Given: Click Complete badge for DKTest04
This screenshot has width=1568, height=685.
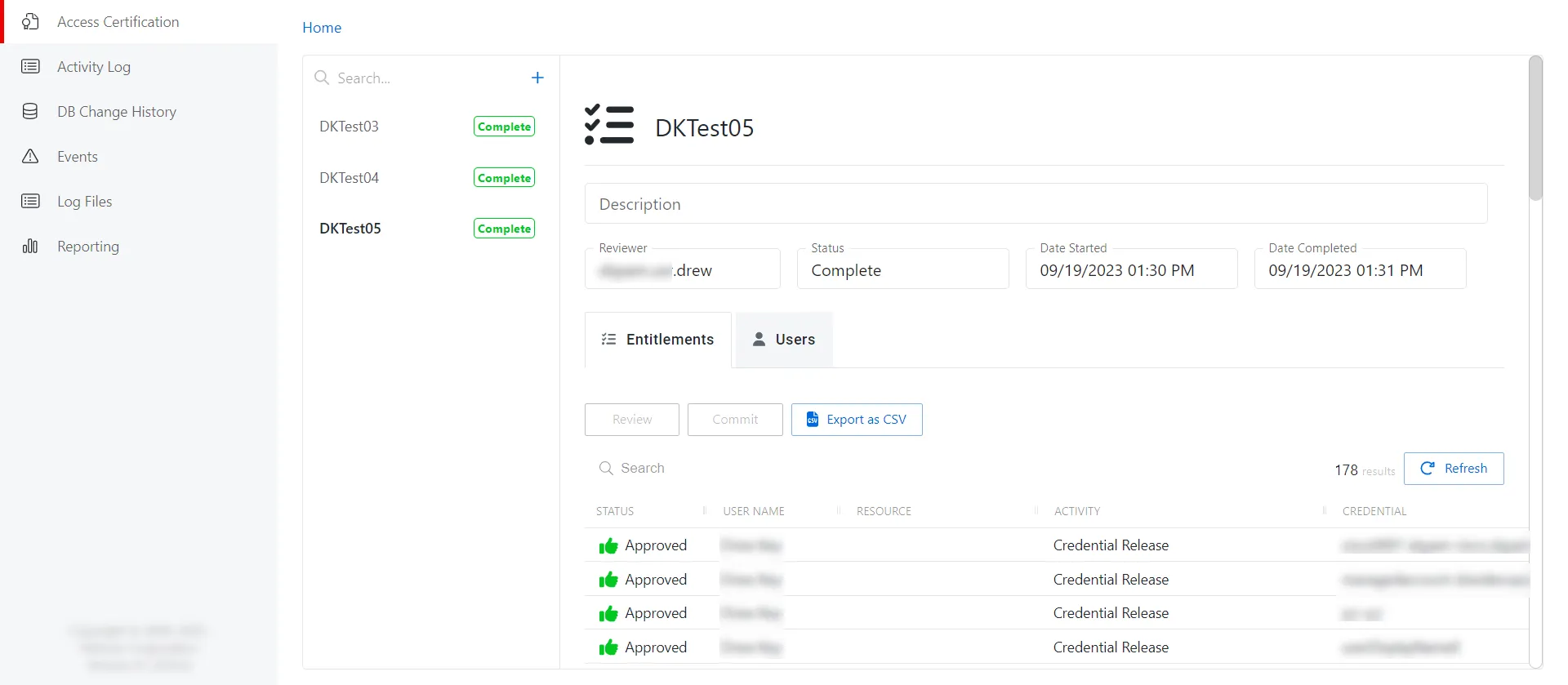Looking at the screenshot, I should click(x=504, y=178).
